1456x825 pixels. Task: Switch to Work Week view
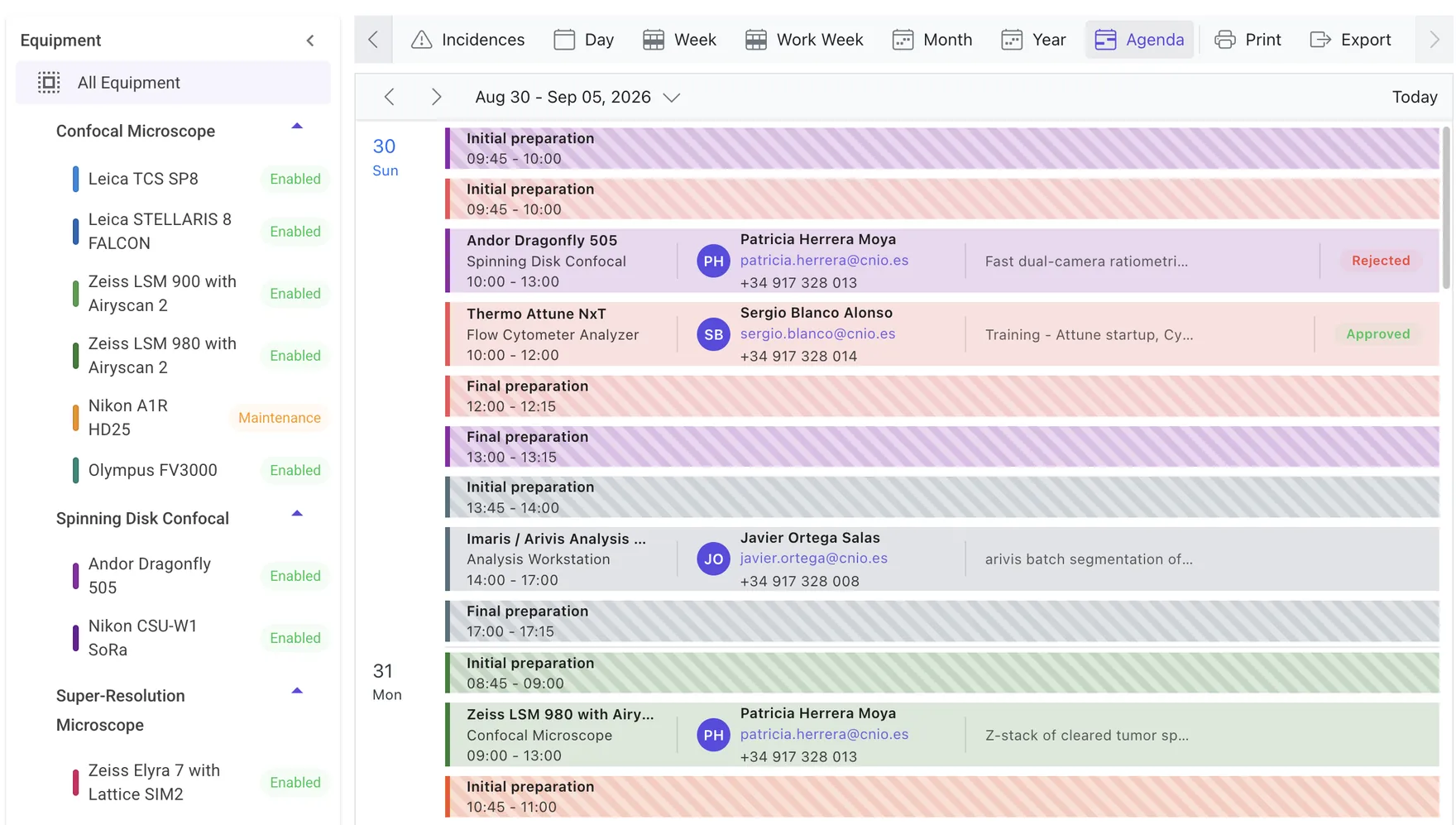point(803,40)
